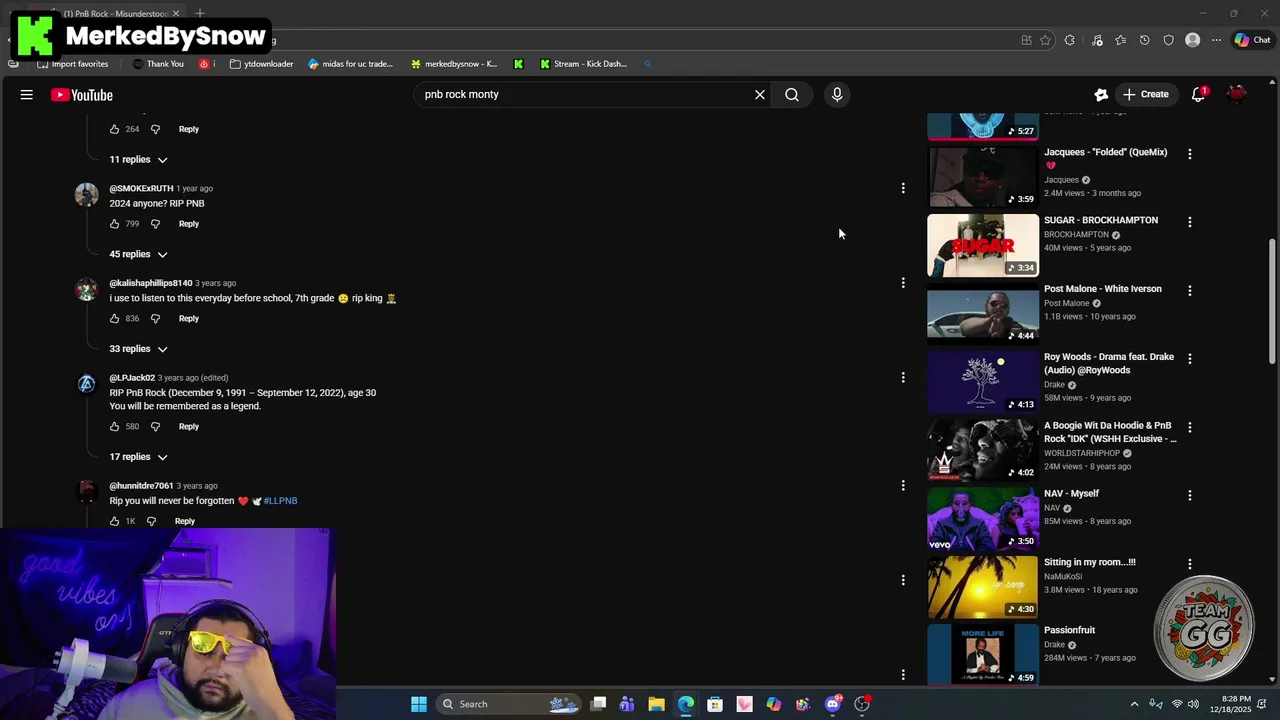Open Stream - Kick Dash bookmark
Image resolution: width=1280 pixels, height=720 pixels.
point(583,64)
